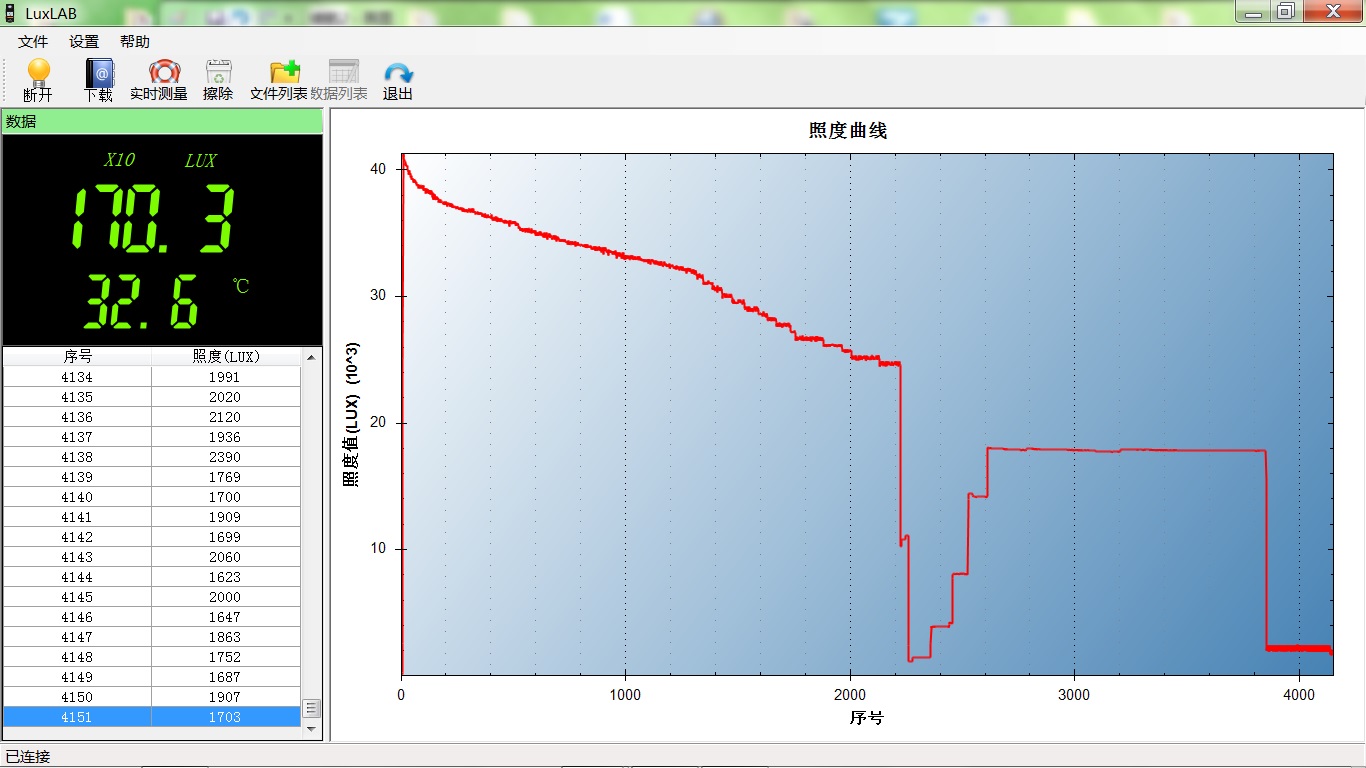Select row 4137 in data table
1366x768 pixels.
(152, 437)
